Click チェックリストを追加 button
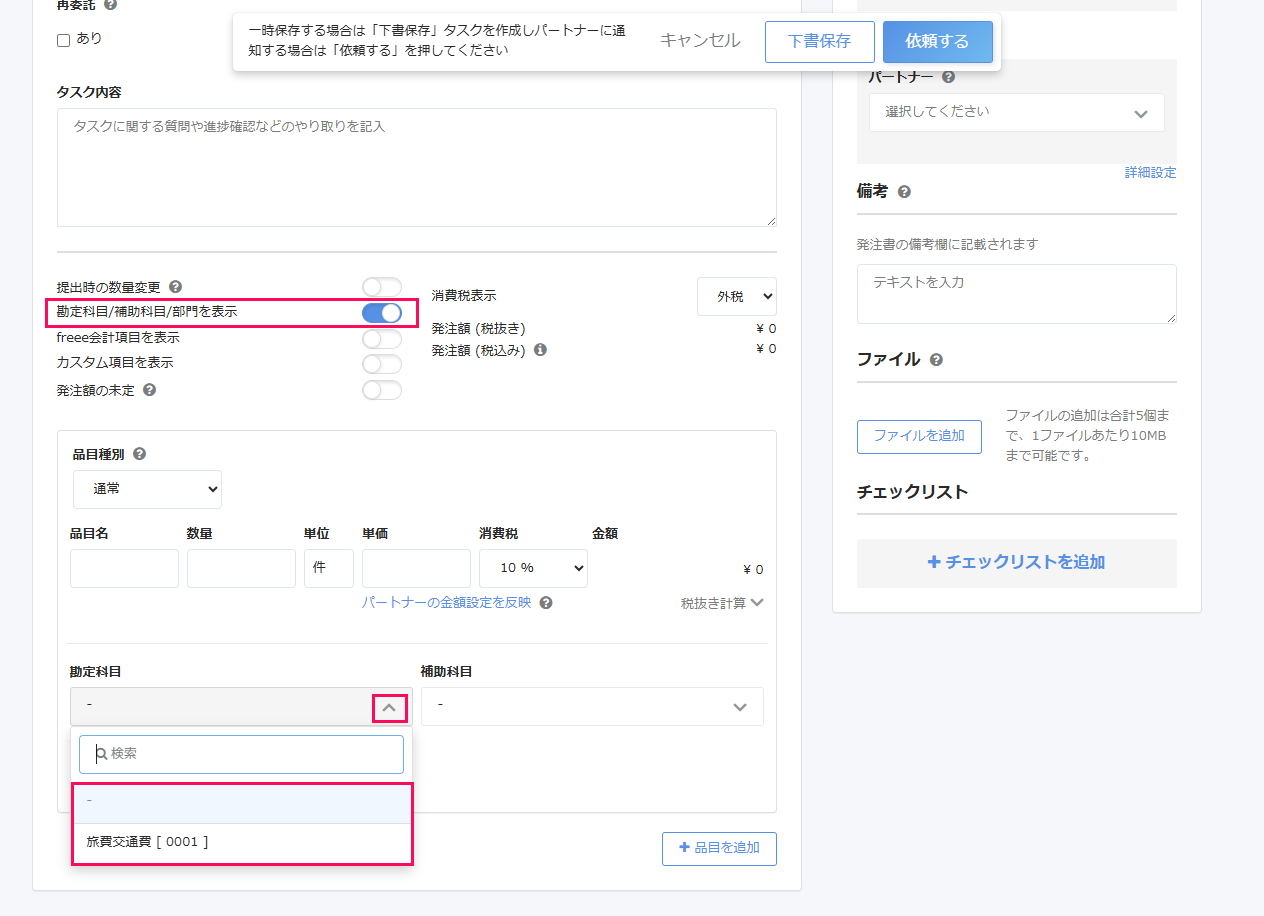The image size is (1264, 916). [1017, 563]
